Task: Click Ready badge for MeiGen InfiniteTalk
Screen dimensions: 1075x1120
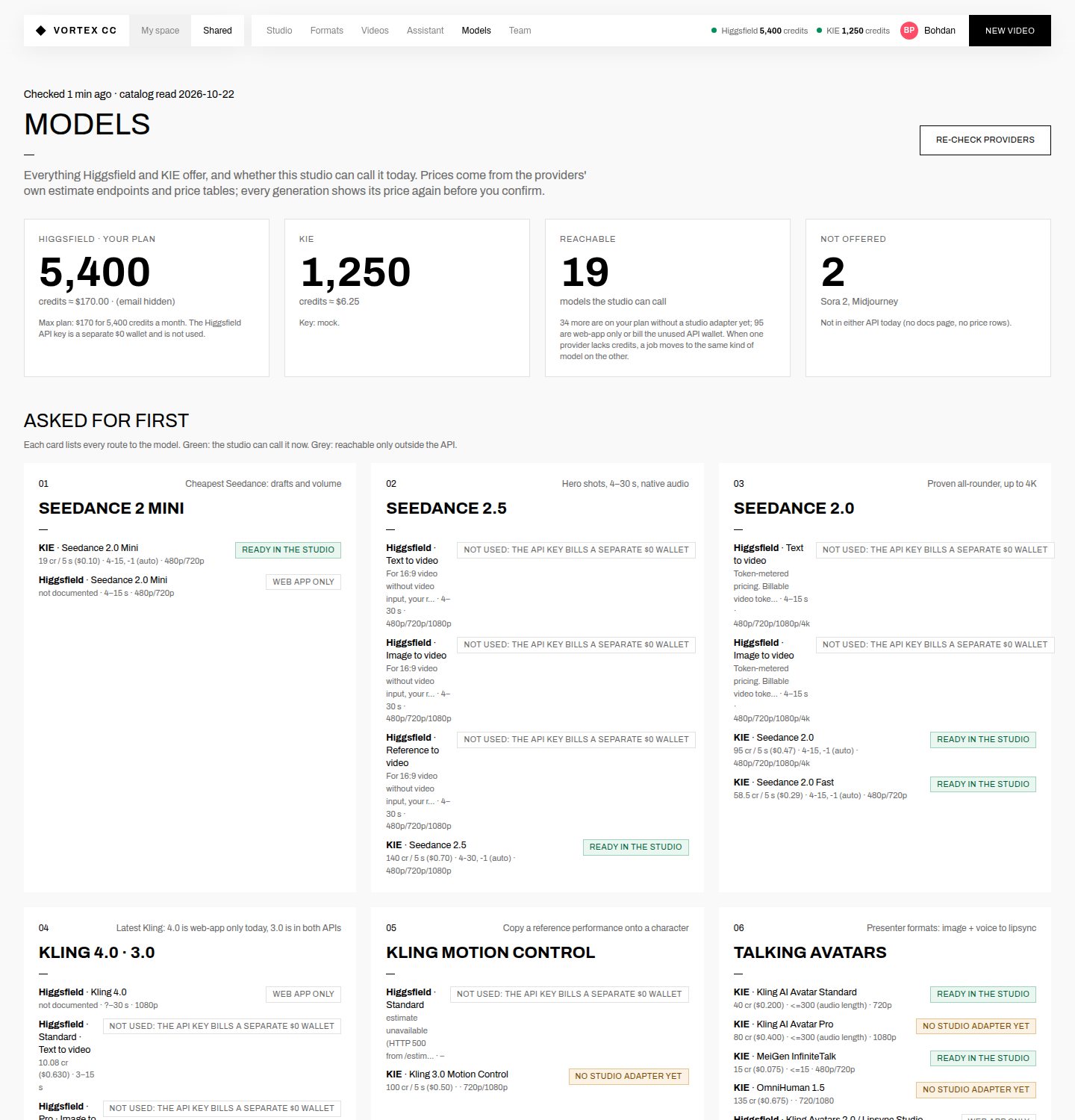Action: tap(983, 1059)
